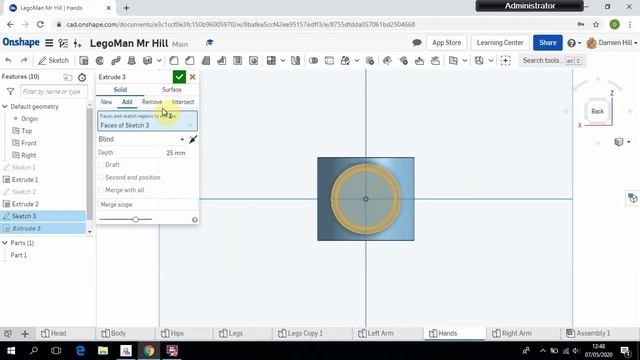The height and width of the screenshot is (360, 640).
Task: Click the Sketch button
Action: pyautogui.click(x=53, y=60)
